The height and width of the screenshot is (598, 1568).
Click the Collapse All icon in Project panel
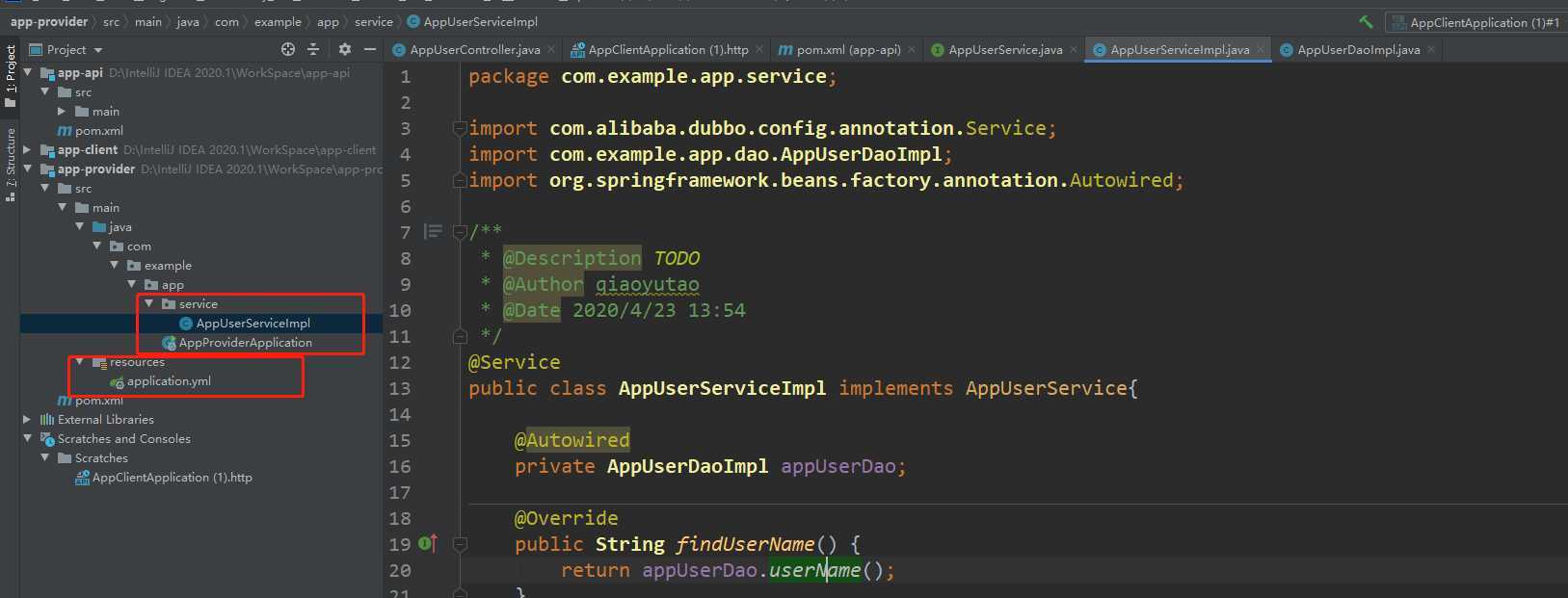pos(313,49)
